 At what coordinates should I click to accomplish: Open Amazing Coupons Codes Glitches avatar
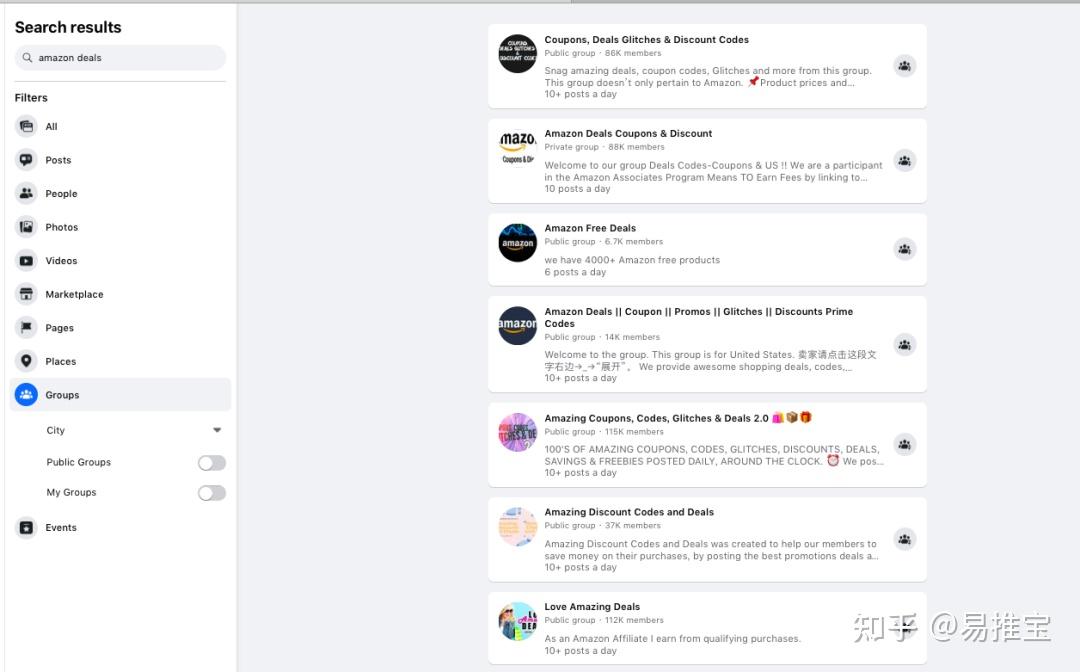(x=517, y=432)
